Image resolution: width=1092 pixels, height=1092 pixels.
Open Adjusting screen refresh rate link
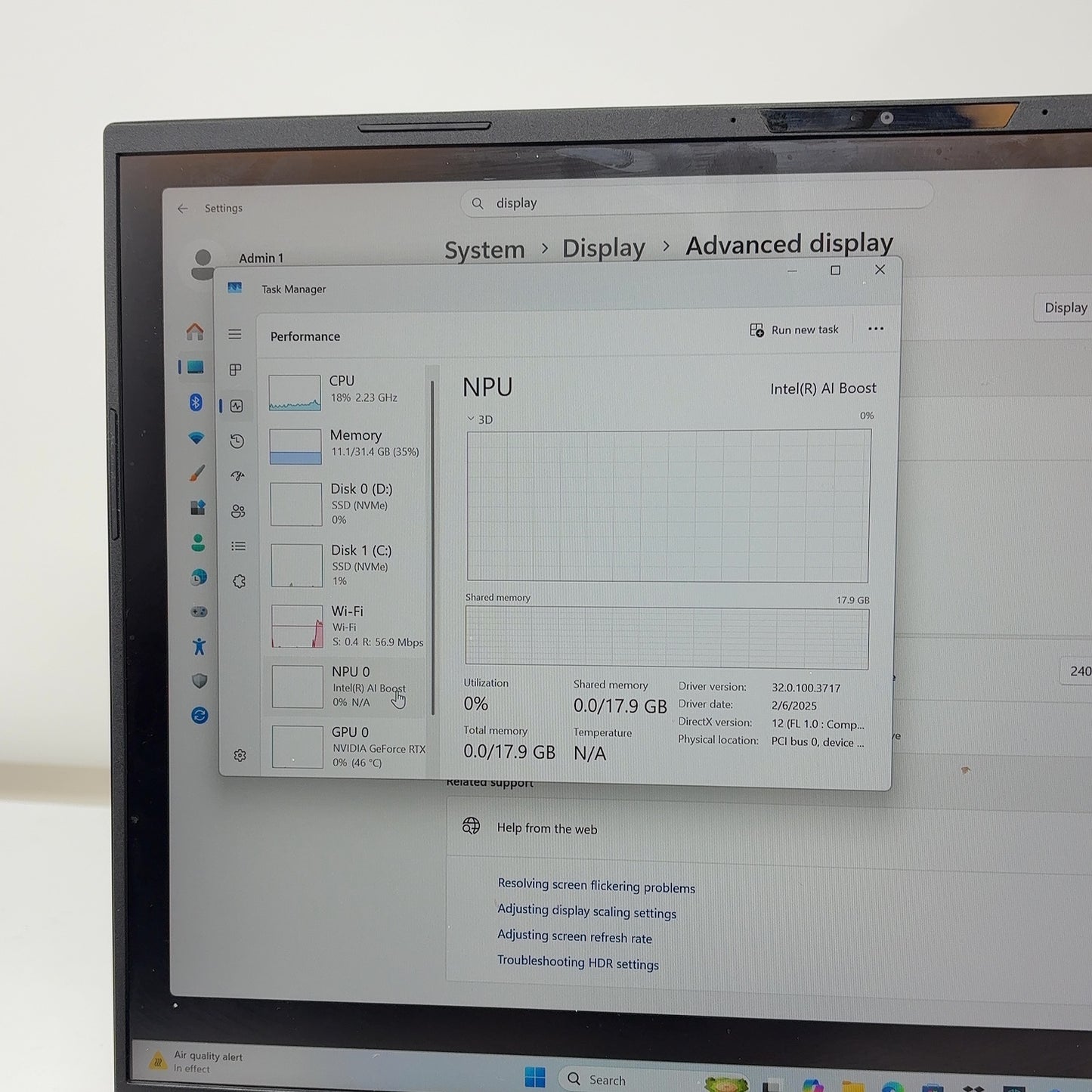click(x=574, y=937)
